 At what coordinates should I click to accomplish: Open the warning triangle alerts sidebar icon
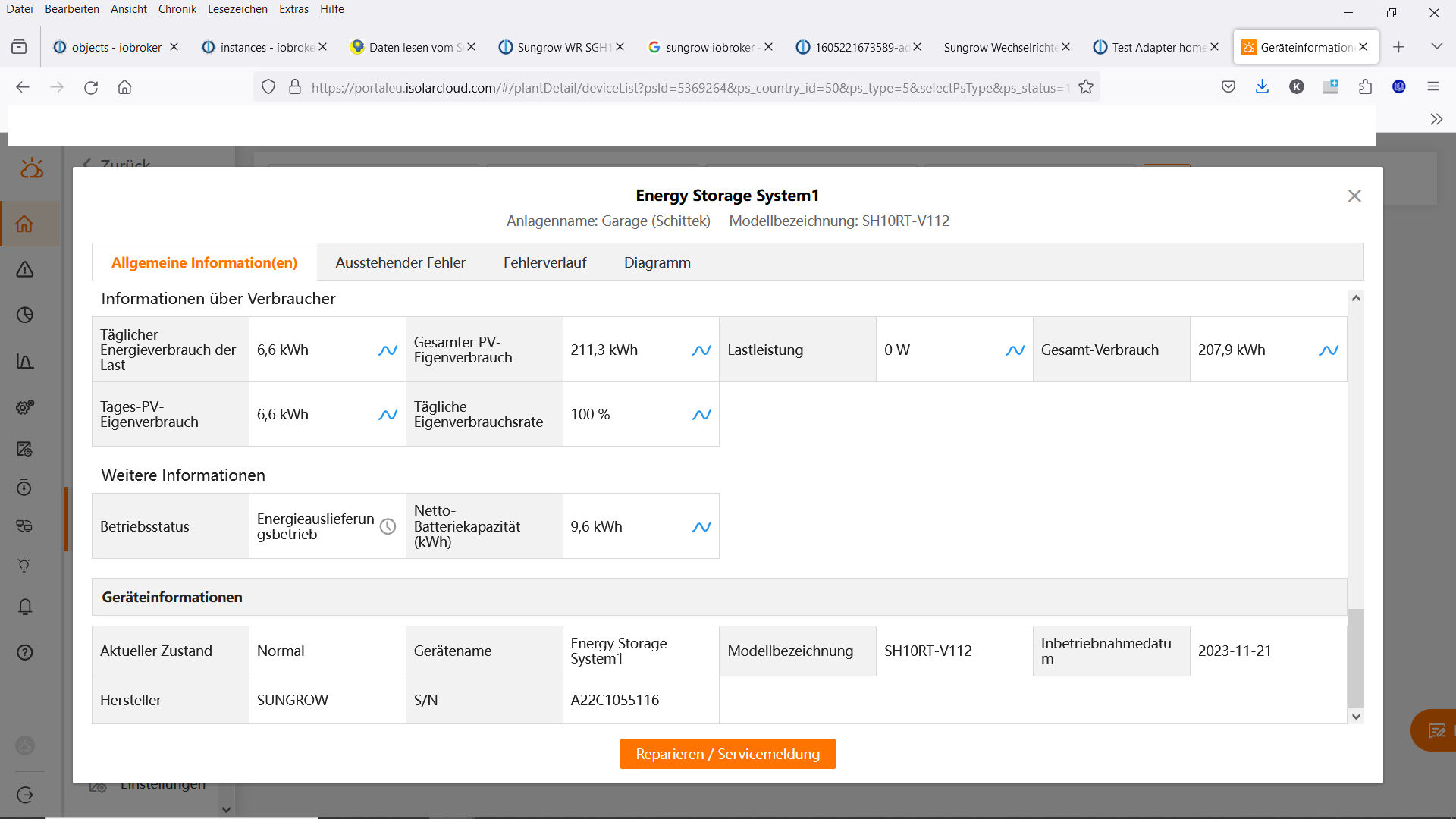click(x=24, y=269)
